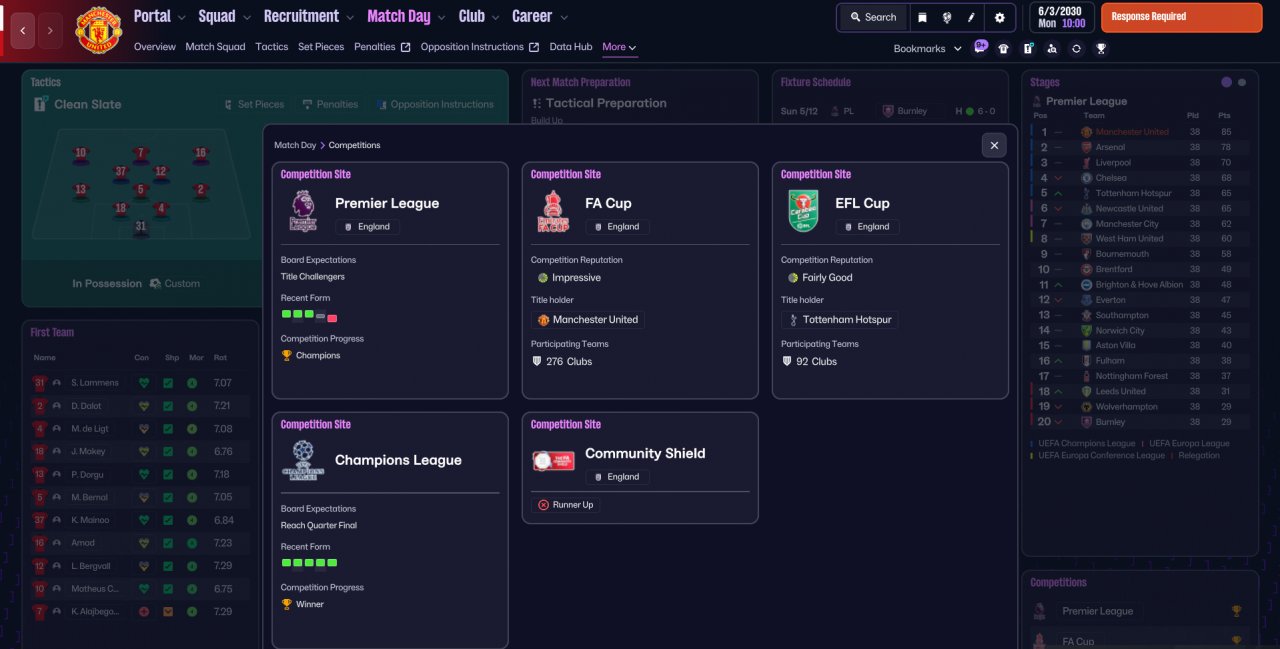Open Tottenham Hotspur title holder link

(838, 320)
